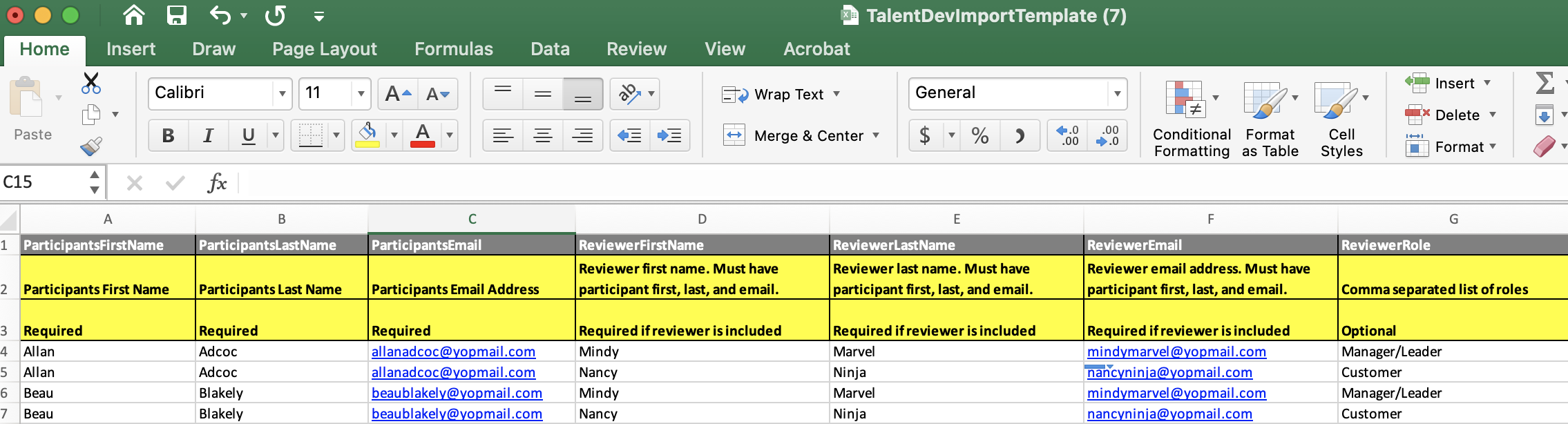The height and width of the screenshot is (424, 1568).
Task: Expand the number format General dropdown
Action: (1117, 93)
